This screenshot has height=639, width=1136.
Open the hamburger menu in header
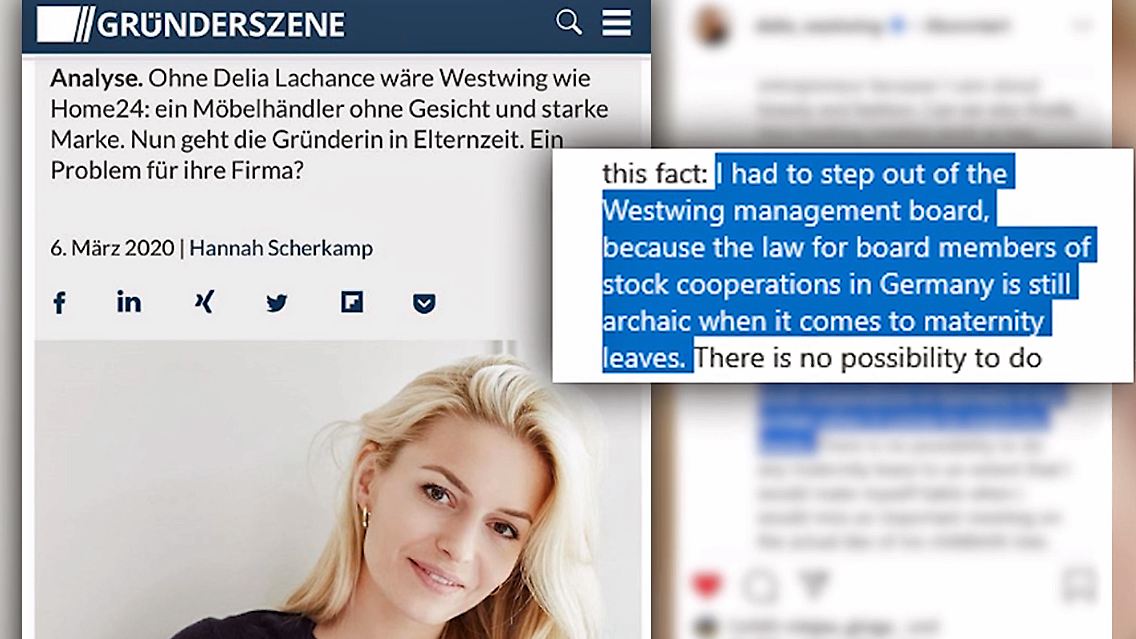click(617, 22)
